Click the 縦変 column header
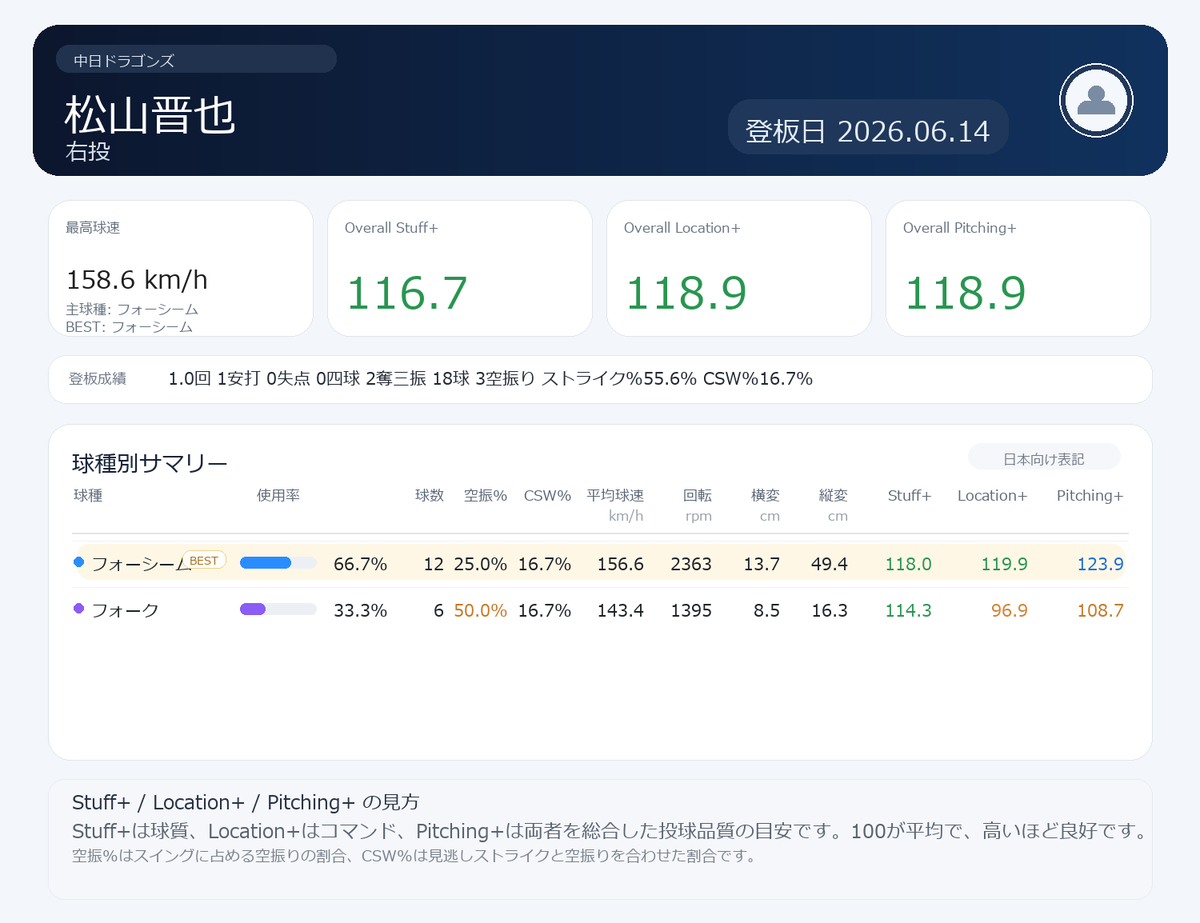The image size is (1200, 923). click(x=833, y=495)
